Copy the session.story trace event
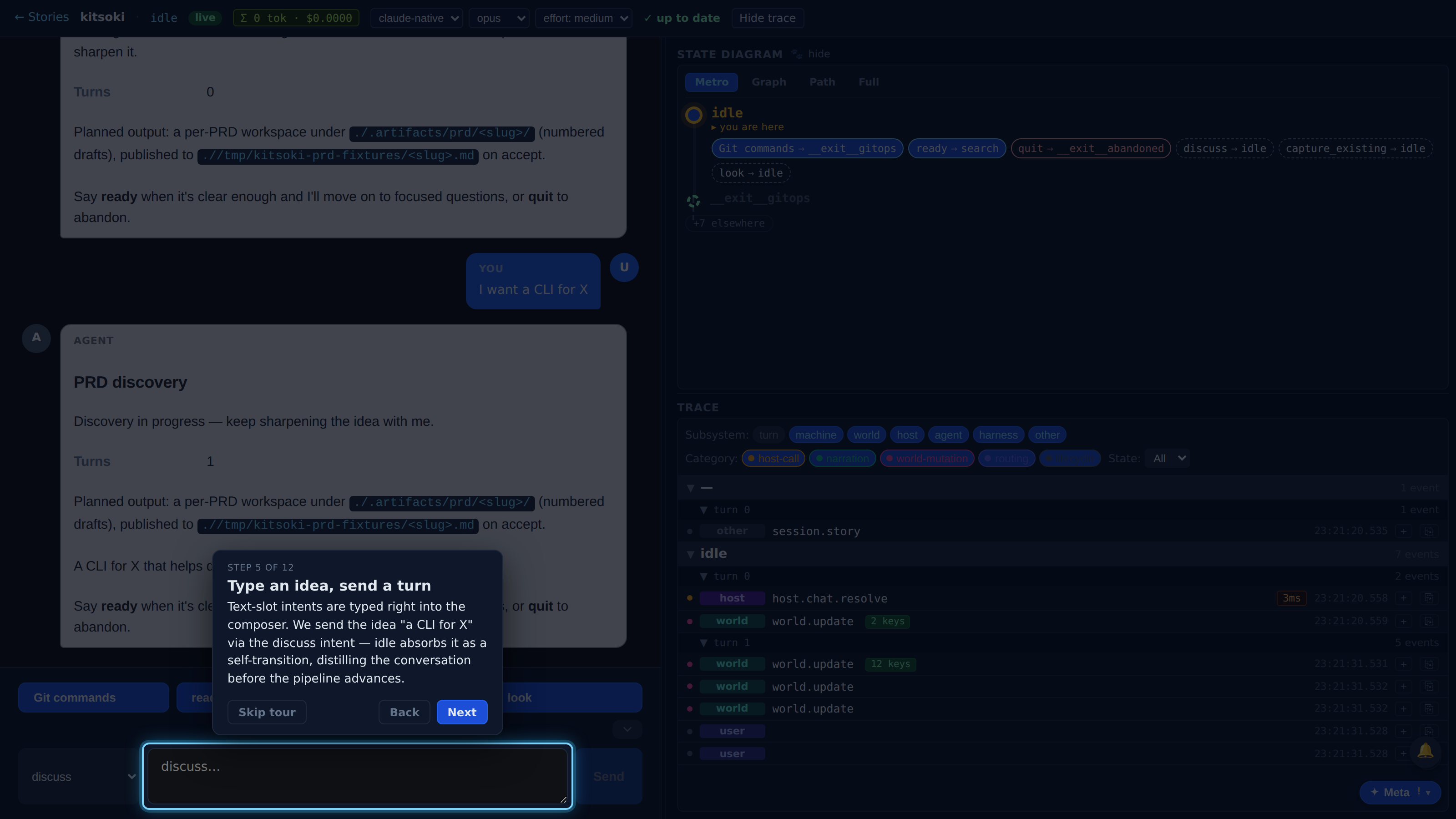 1428,531
